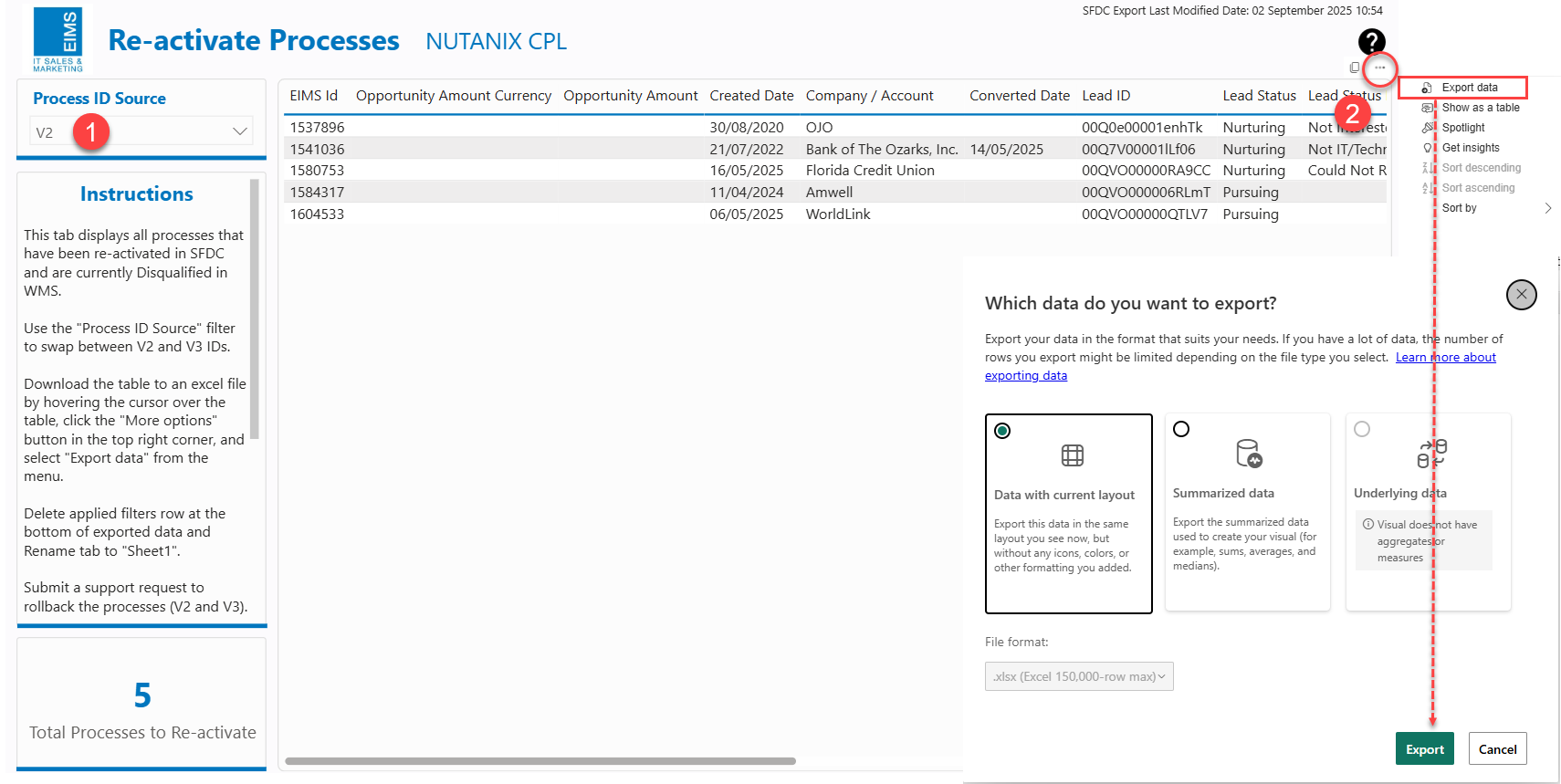Click the copy visual icon
The width and height of the screenshot is (1561, 784).
pyautogui.click(x=1354, y=68)
